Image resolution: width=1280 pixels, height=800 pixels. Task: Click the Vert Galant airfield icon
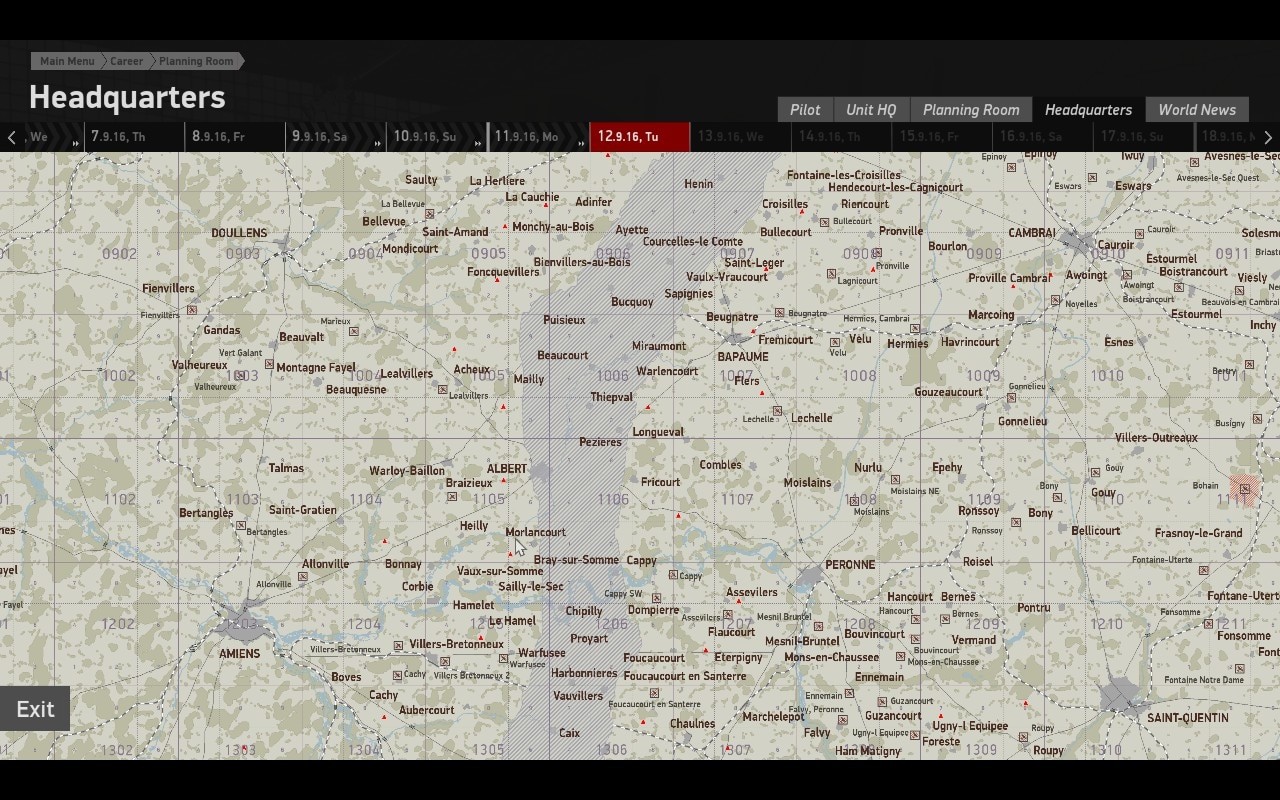(269, 366)
